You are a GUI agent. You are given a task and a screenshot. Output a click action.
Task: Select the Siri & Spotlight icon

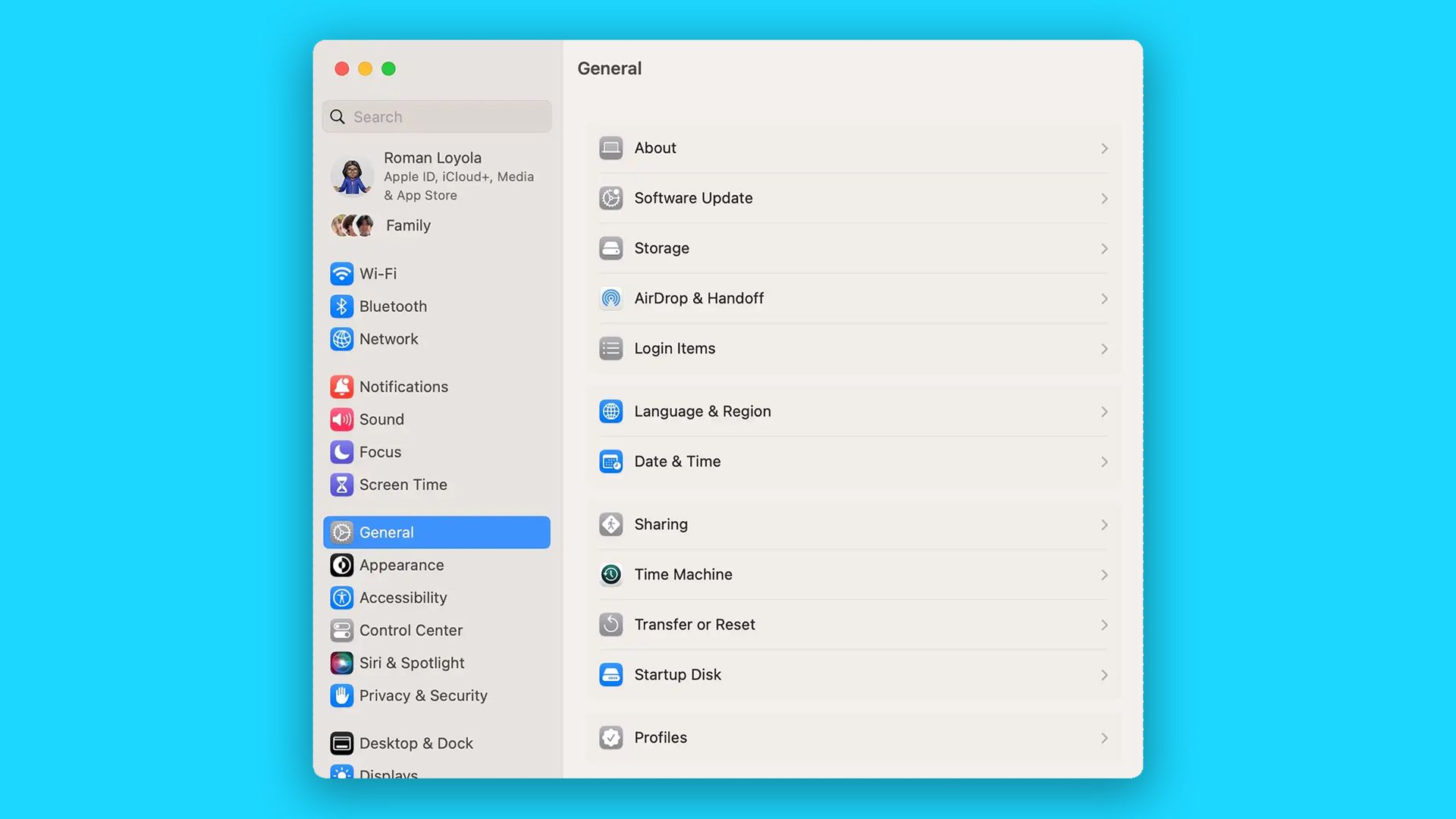(341, 664)
